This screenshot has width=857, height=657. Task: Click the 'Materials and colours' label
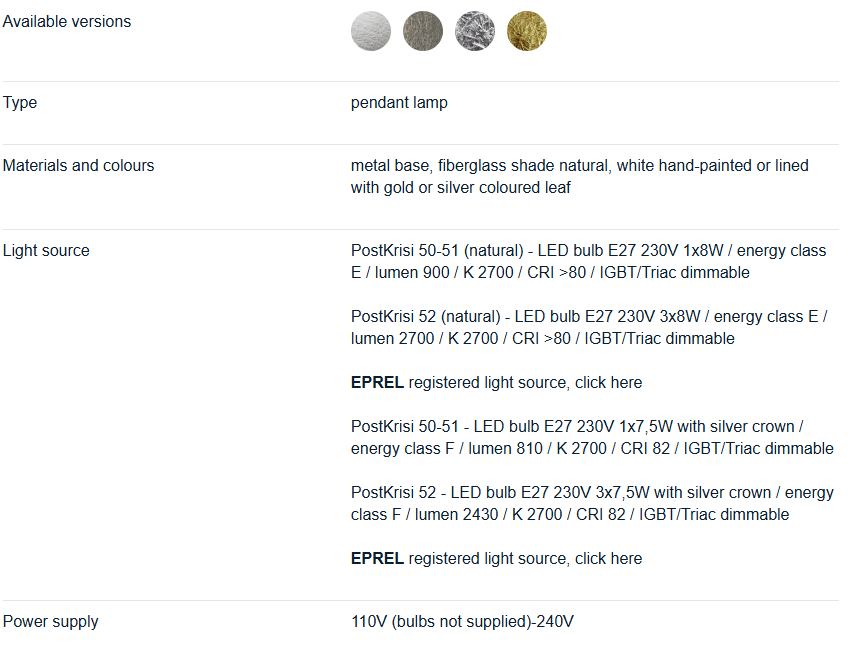79,166
